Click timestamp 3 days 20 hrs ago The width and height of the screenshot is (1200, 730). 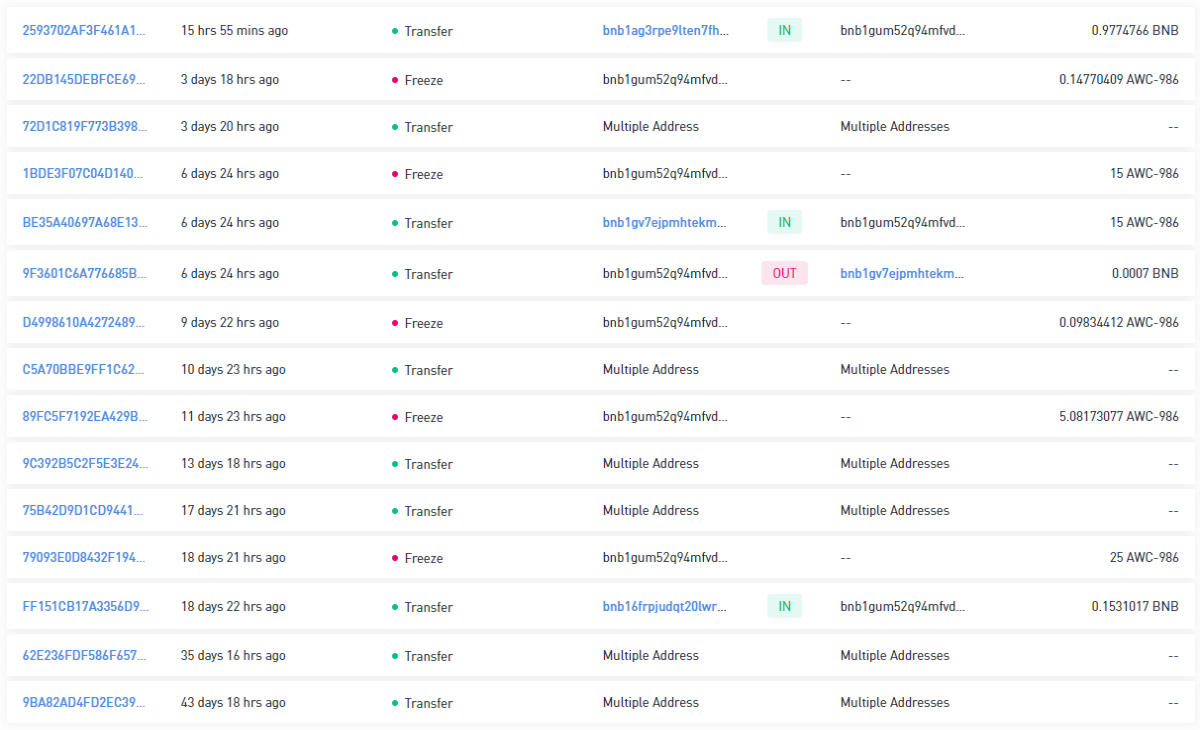[x=230, y=127]
